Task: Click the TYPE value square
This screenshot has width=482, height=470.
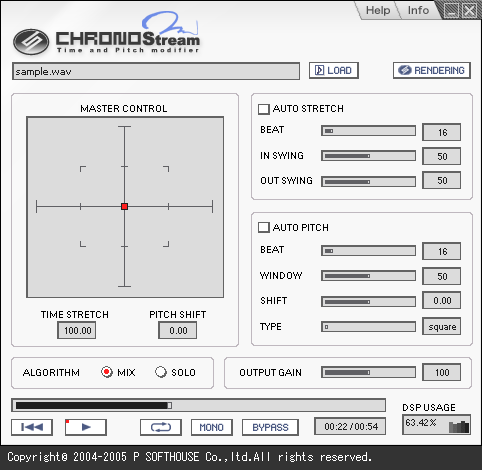Action: (442, 326)
